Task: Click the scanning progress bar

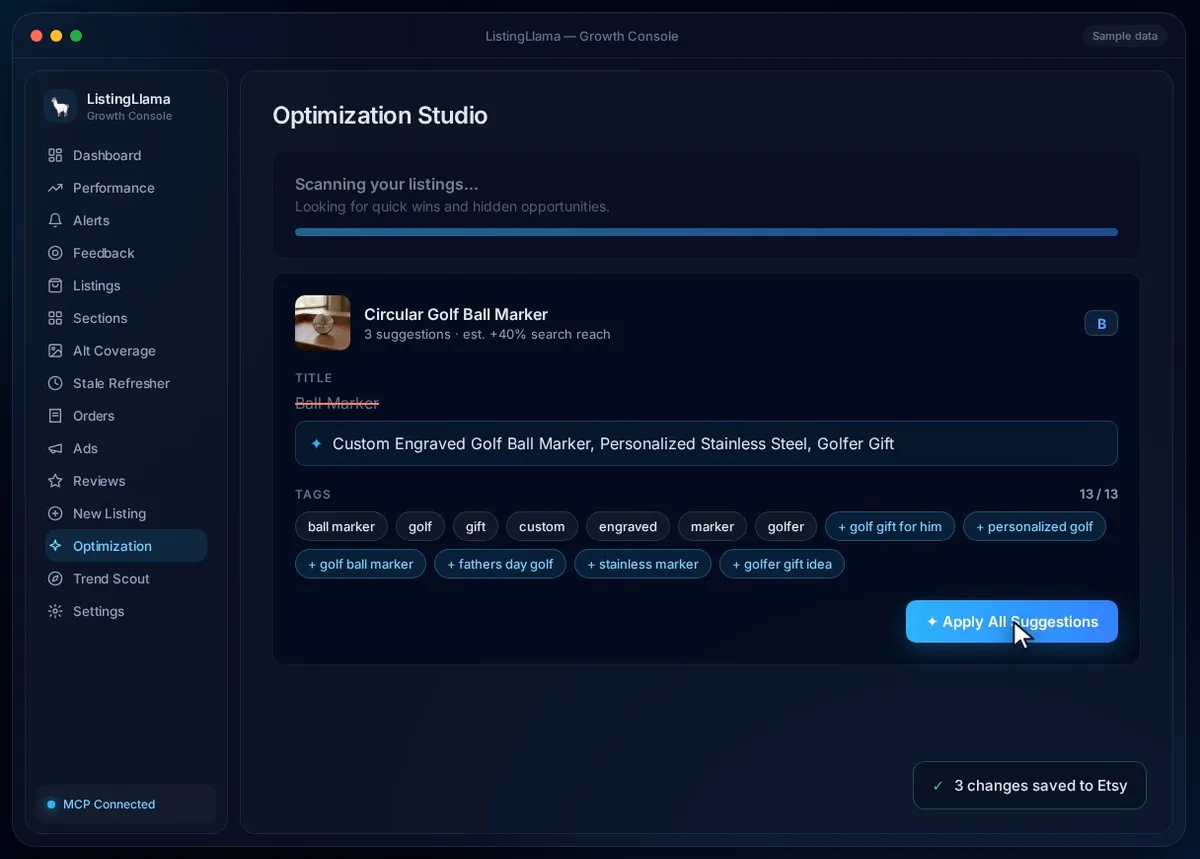Action: click(x=706, y=232)
